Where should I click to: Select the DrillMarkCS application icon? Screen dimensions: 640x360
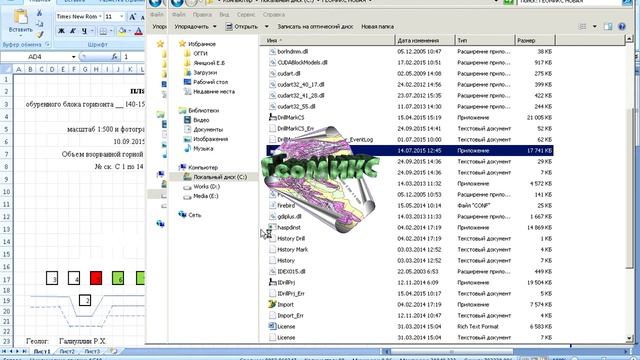pyautogui.click(x=272, y=118)
